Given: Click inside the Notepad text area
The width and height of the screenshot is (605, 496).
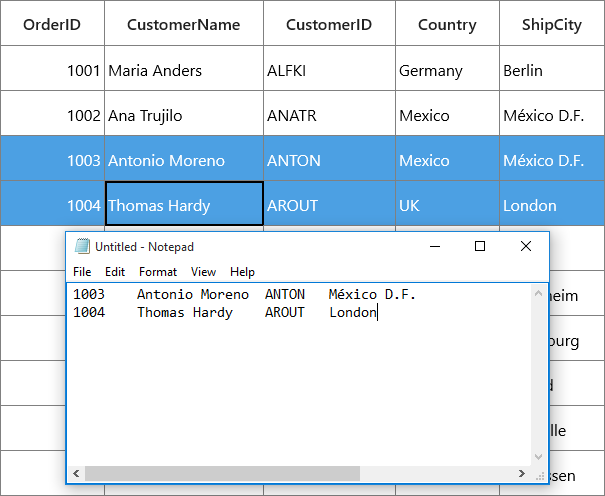Looking at the screenshot, I should 299,374.
